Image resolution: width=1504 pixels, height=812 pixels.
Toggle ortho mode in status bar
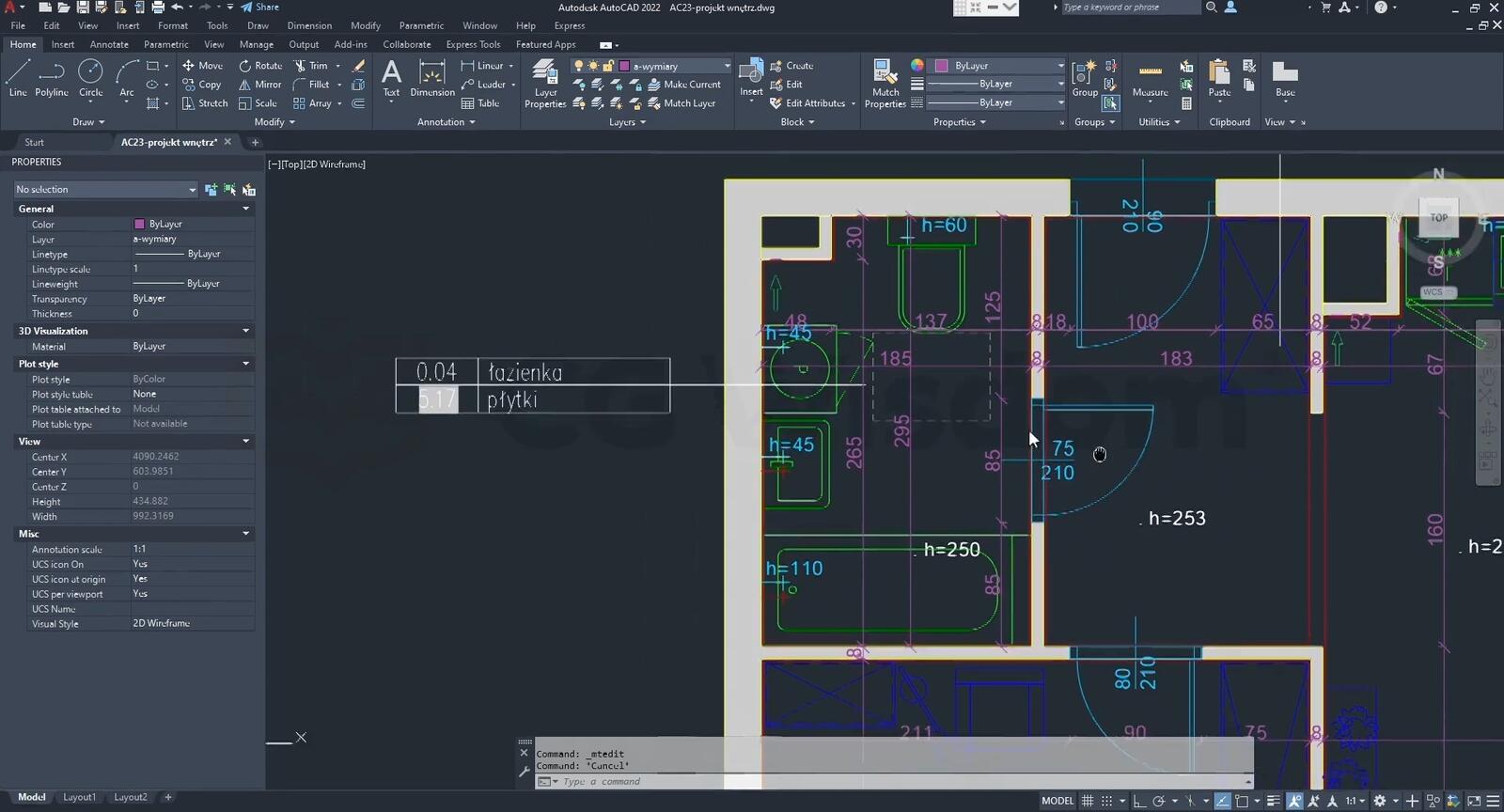coord(1138,801)
